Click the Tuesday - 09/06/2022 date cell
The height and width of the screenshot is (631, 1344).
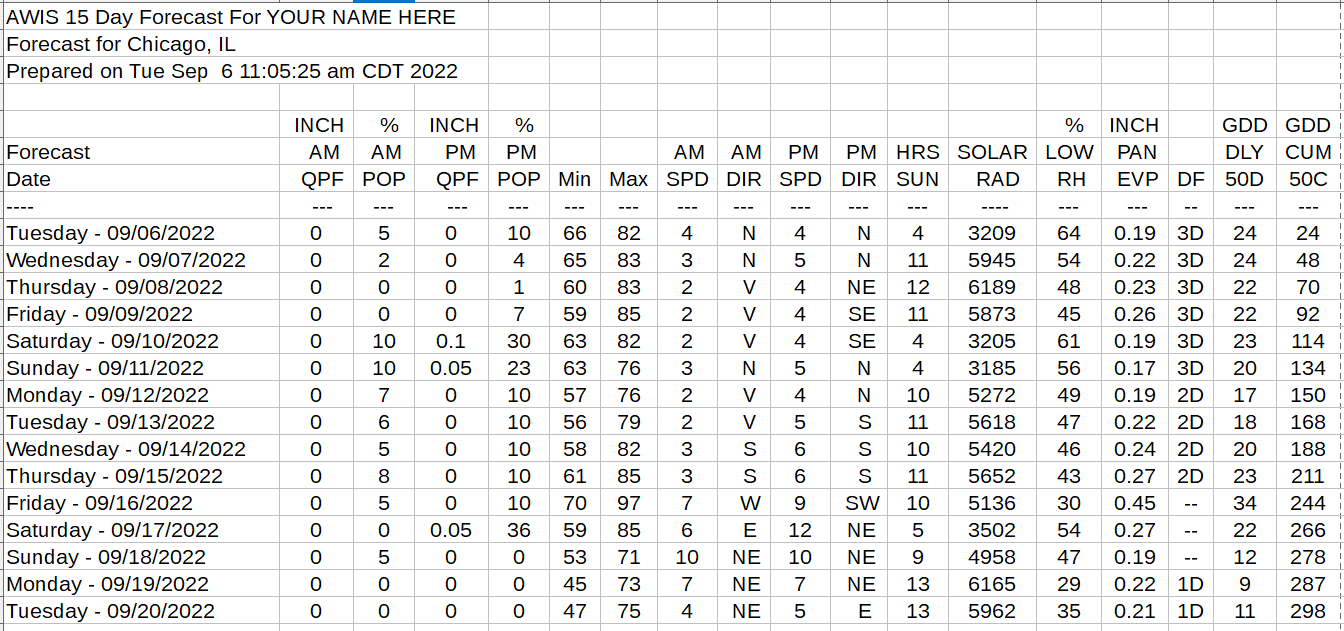(x=111, y=233)
